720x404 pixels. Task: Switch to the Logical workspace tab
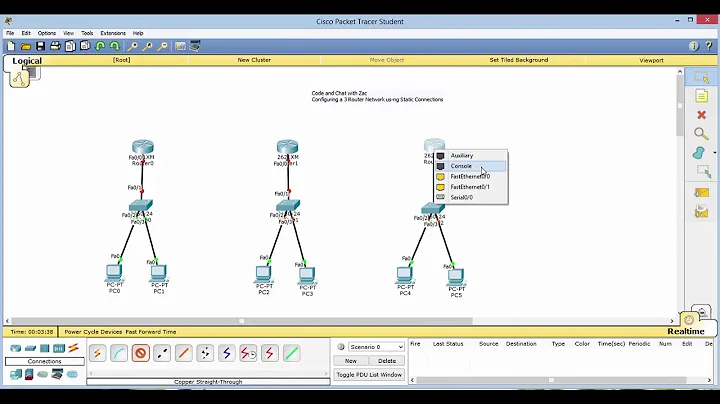tap(27, 61)
